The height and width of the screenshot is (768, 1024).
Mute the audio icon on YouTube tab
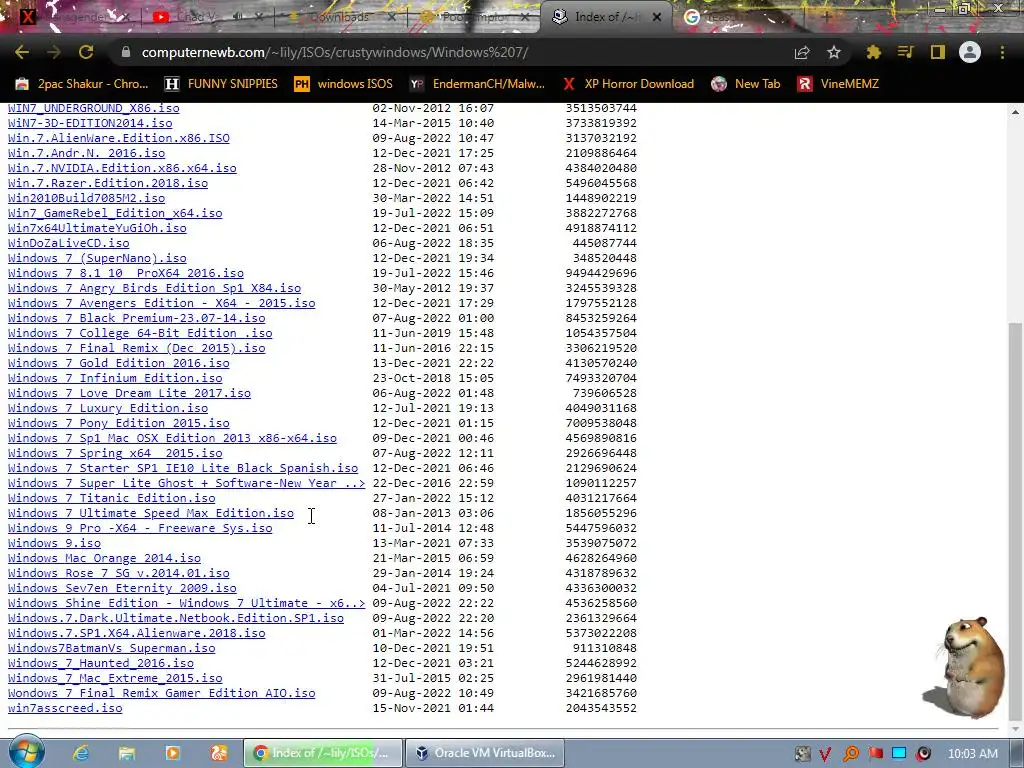pyautogui.click(x=237, y=17)
